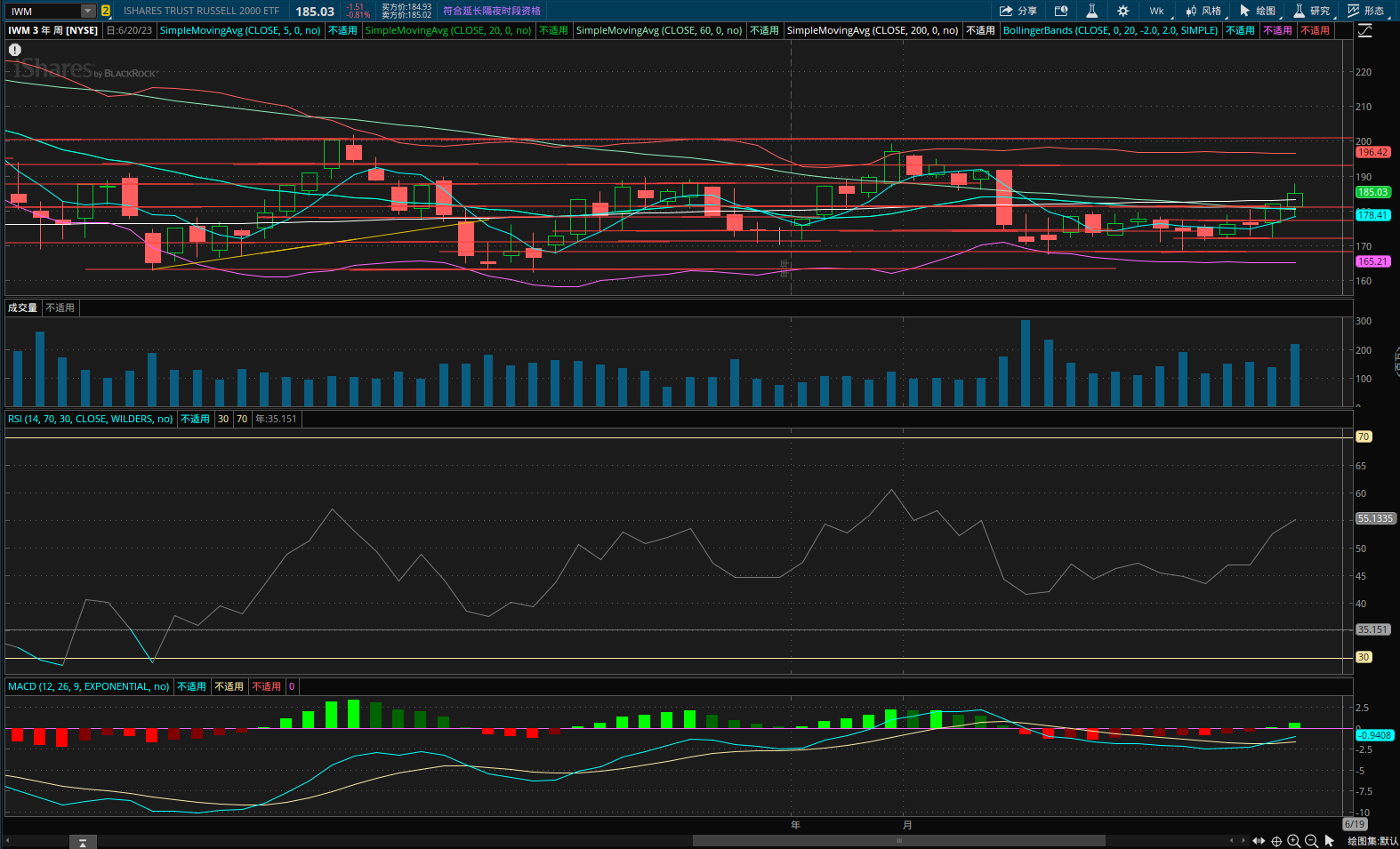Open the 研究 studies menu
Image resolution: width=1400 pixels, height=849 pixels.
[1312, 11]
